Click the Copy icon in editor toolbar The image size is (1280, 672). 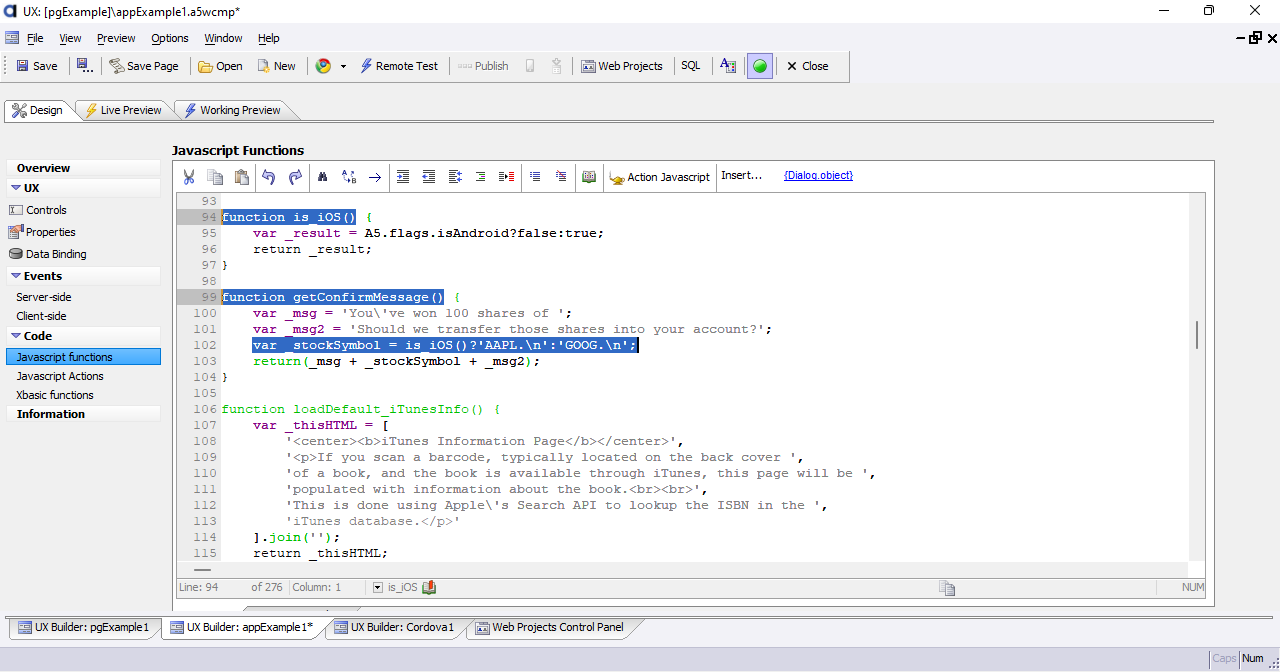click(x=215, y=176)
